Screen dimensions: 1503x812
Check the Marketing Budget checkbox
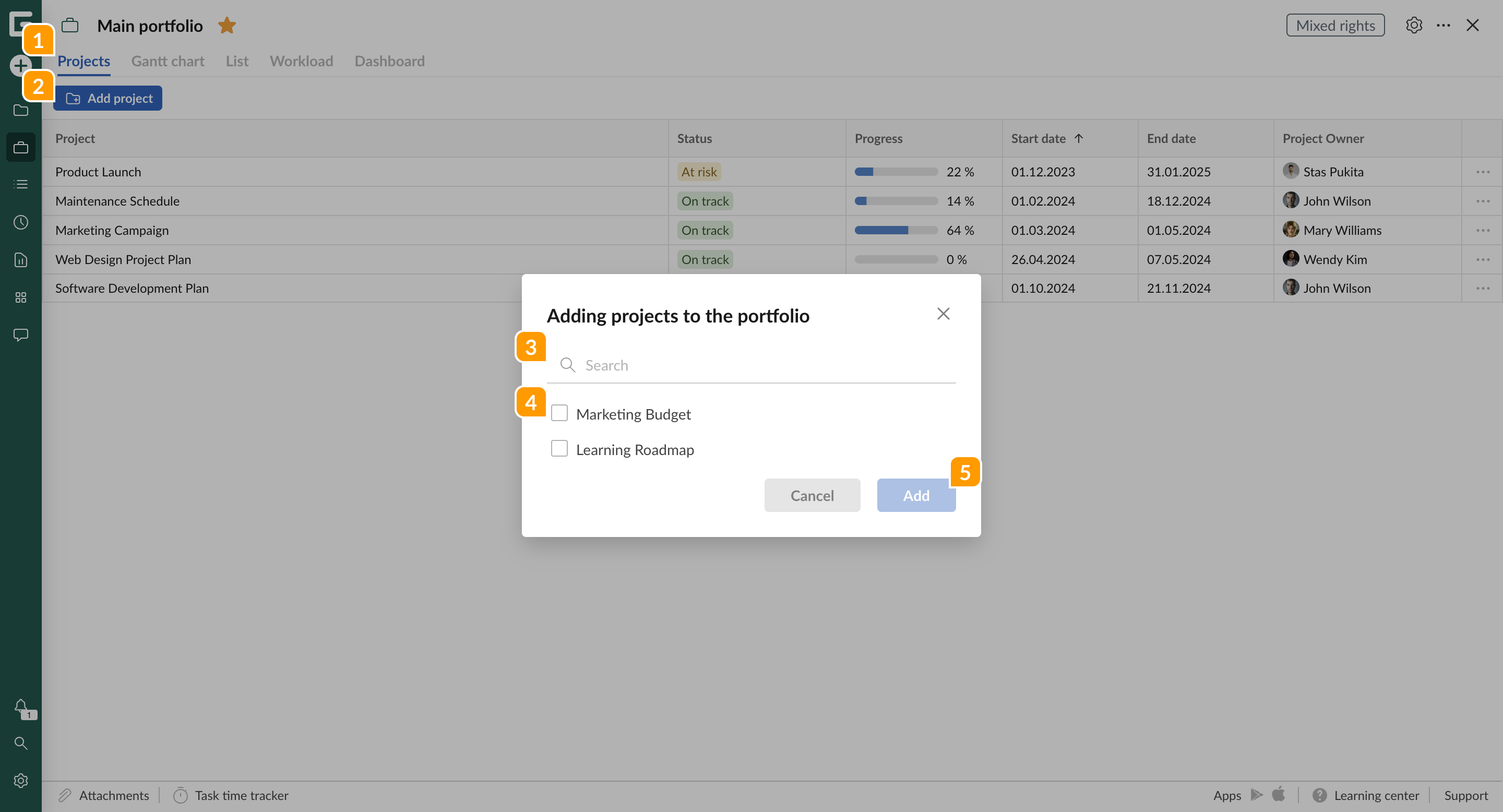pos(559,412)
